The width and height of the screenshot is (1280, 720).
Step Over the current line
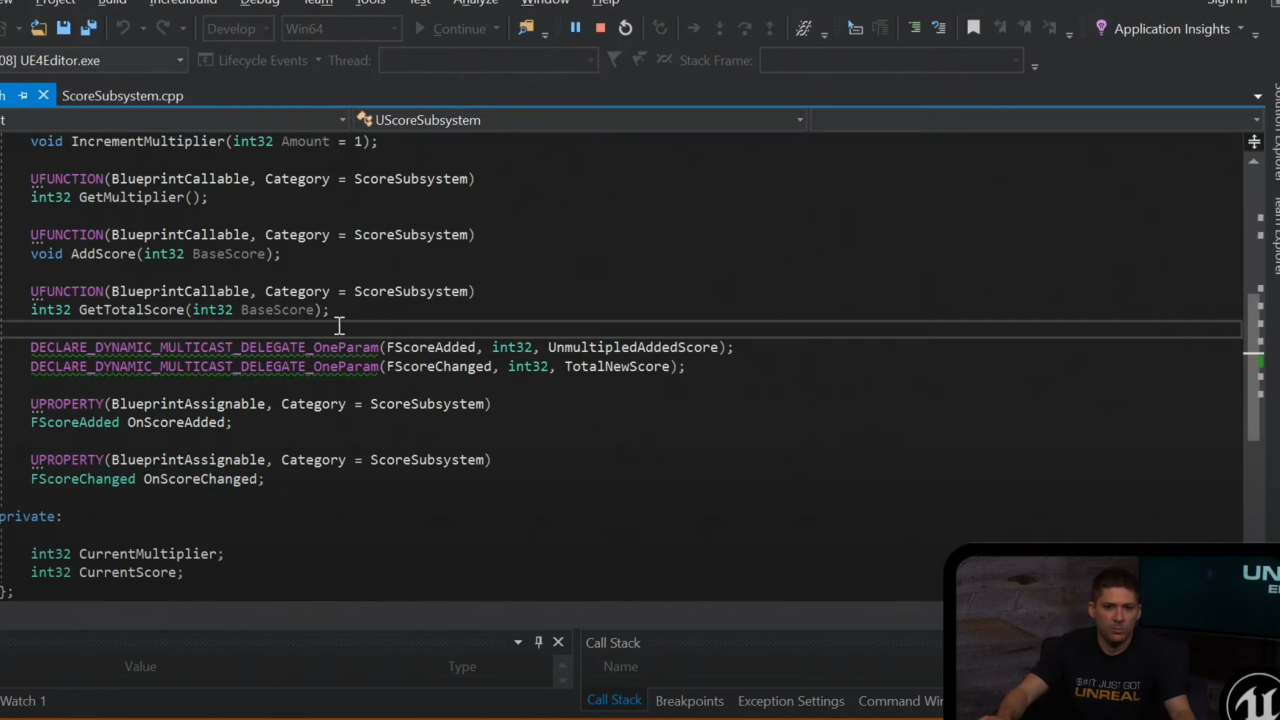[745, 28]
